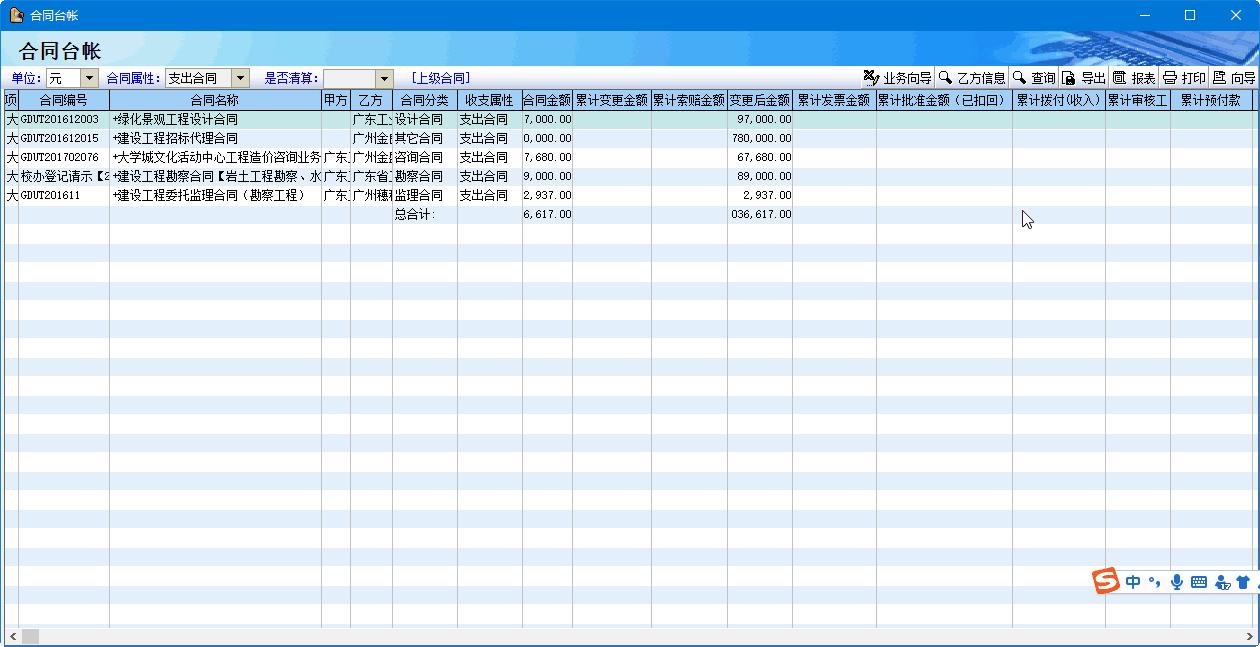This screenshot has width=1260, height=647.
Task: Toggle the Sogou microphone voice input
Action: tap(1177, 582)
